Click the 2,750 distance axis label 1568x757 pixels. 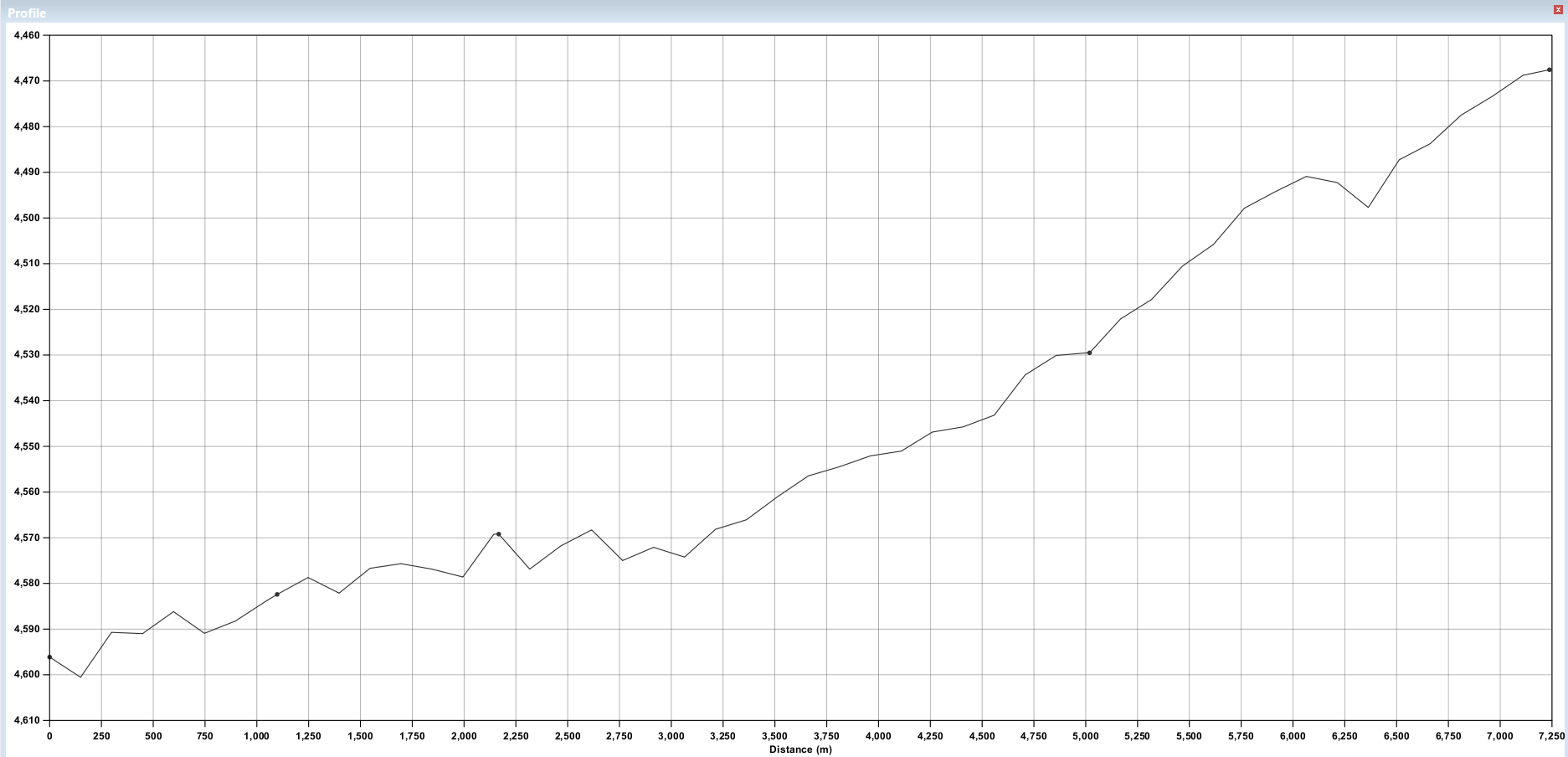pyautogui.click(x=619, y=736)
